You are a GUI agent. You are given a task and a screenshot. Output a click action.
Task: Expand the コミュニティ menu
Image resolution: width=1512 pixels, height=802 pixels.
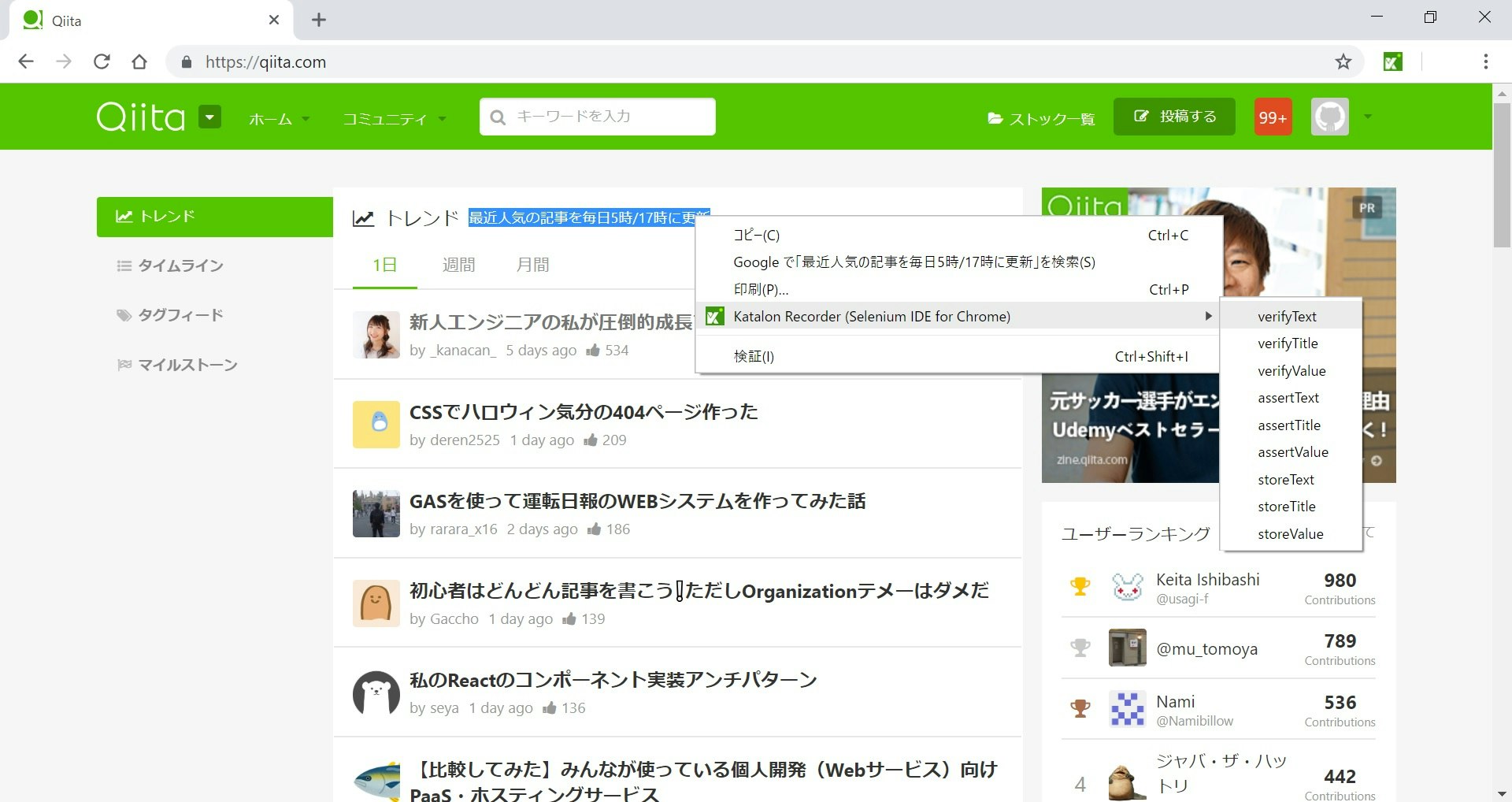(394, 118)
